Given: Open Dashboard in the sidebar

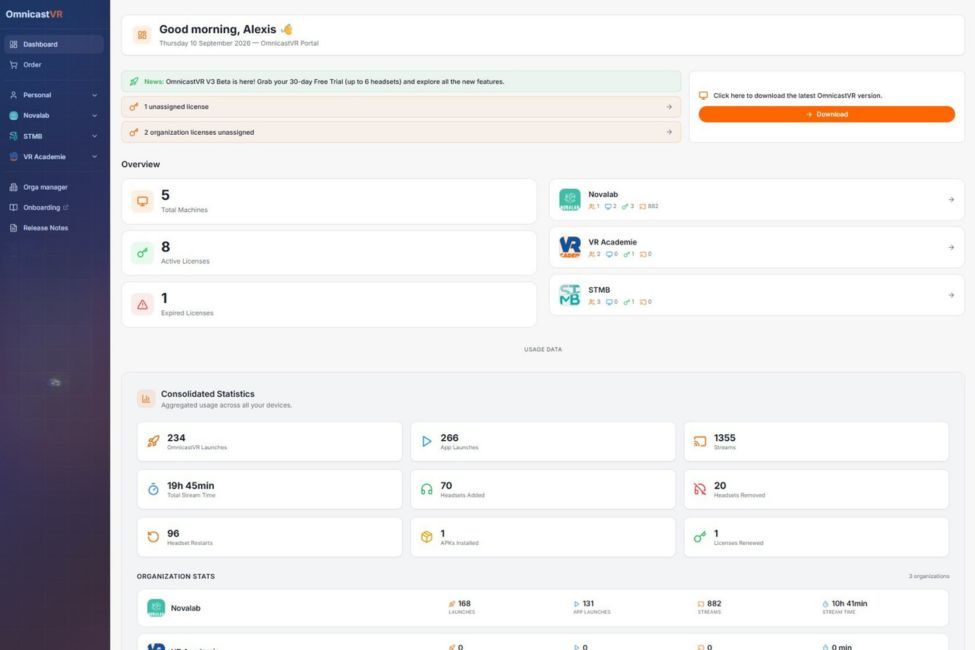Looking at the screenshot, I should pyautogui.click(x=53, y=44).
